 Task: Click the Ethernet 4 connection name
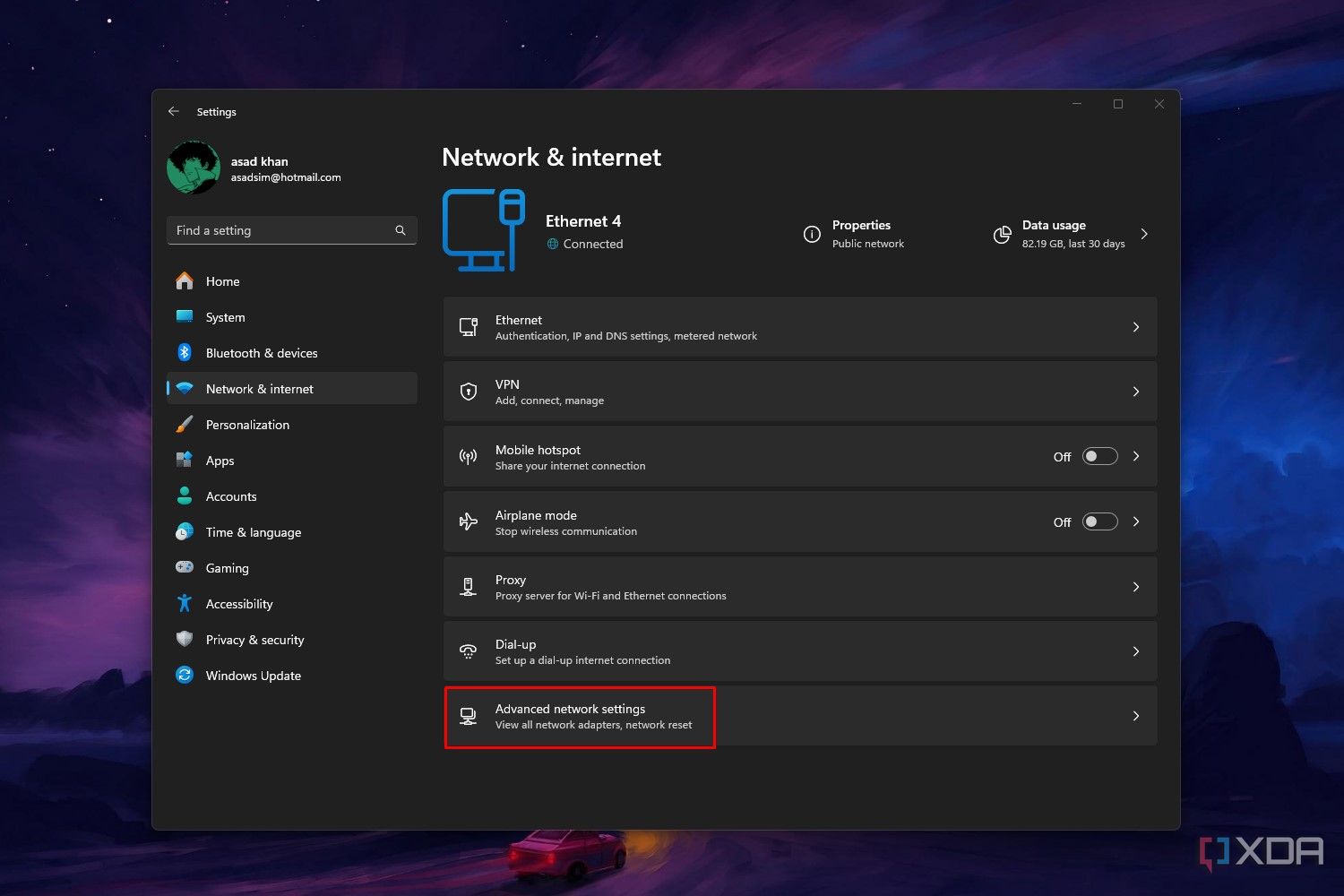click(x=583, y=221)
